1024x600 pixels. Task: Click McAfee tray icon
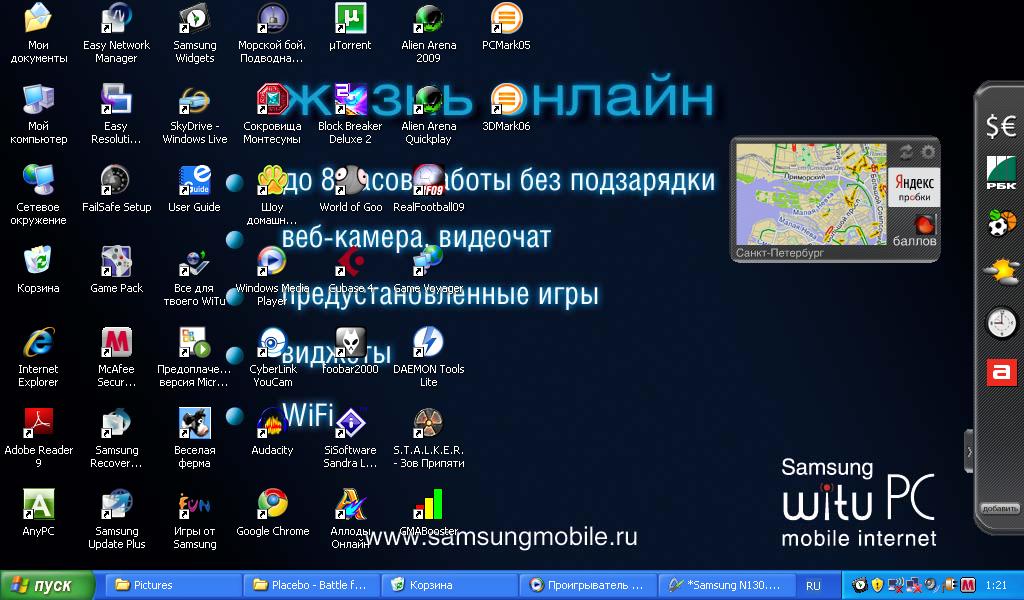(968, 585)
